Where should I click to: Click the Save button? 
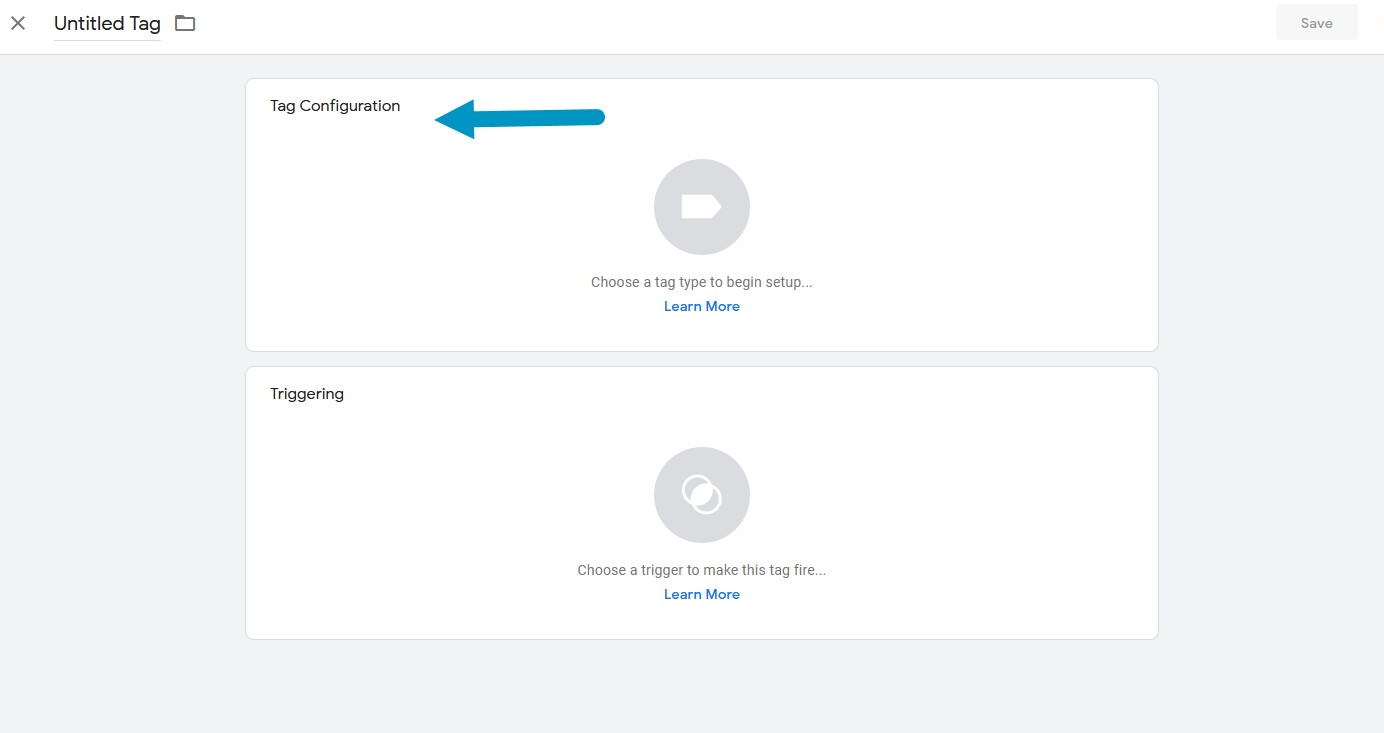tap(1316, 23)
